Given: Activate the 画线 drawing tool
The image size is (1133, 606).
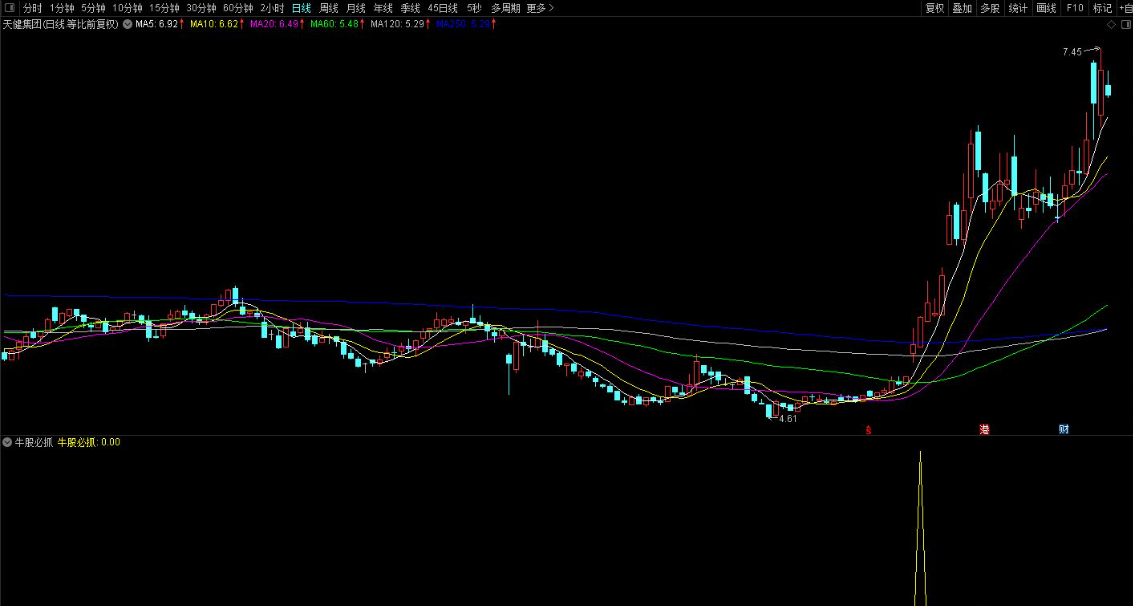Looking at the screenshot, I should point(1046,8).
